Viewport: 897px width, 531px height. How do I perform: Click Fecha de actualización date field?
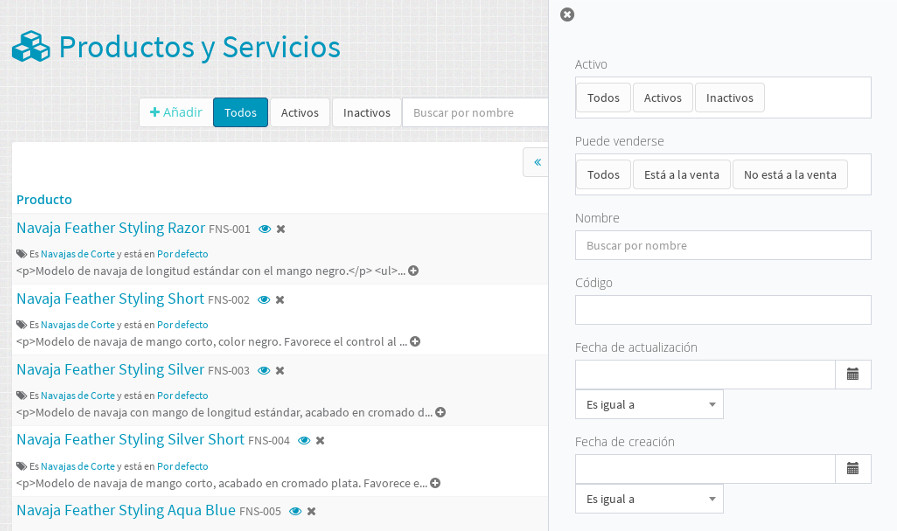(x=705, y=374)
